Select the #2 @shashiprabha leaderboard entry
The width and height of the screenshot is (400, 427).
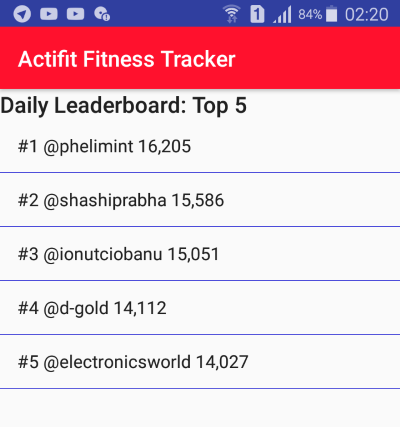pos(200,200)
